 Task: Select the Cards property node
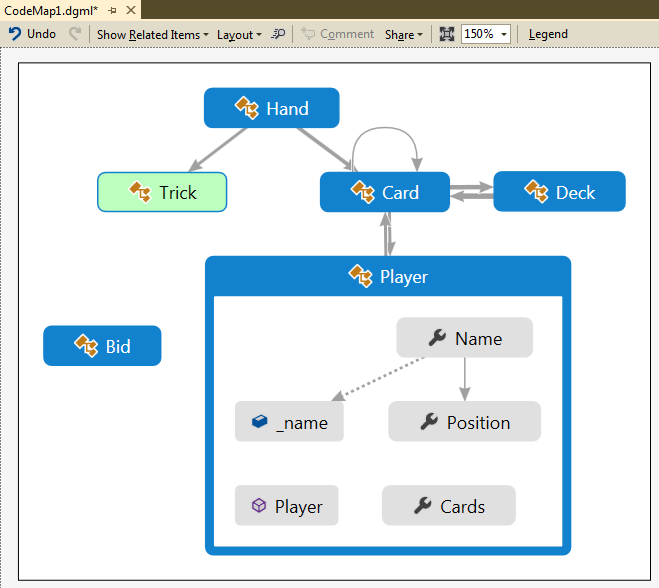[x=449, y=506]
